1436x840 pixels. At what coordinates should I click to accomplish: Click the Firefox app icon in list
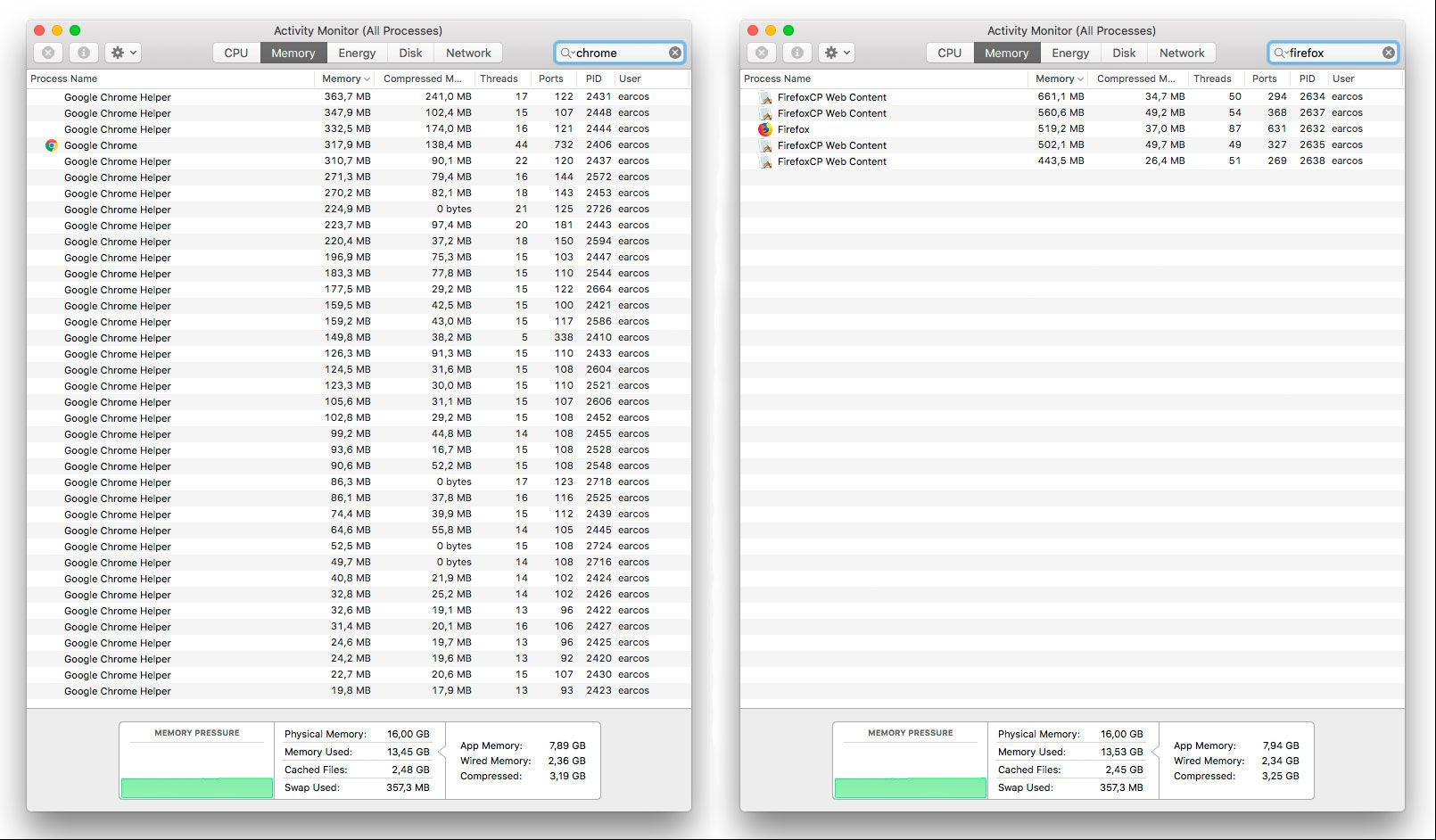[764, 129]
